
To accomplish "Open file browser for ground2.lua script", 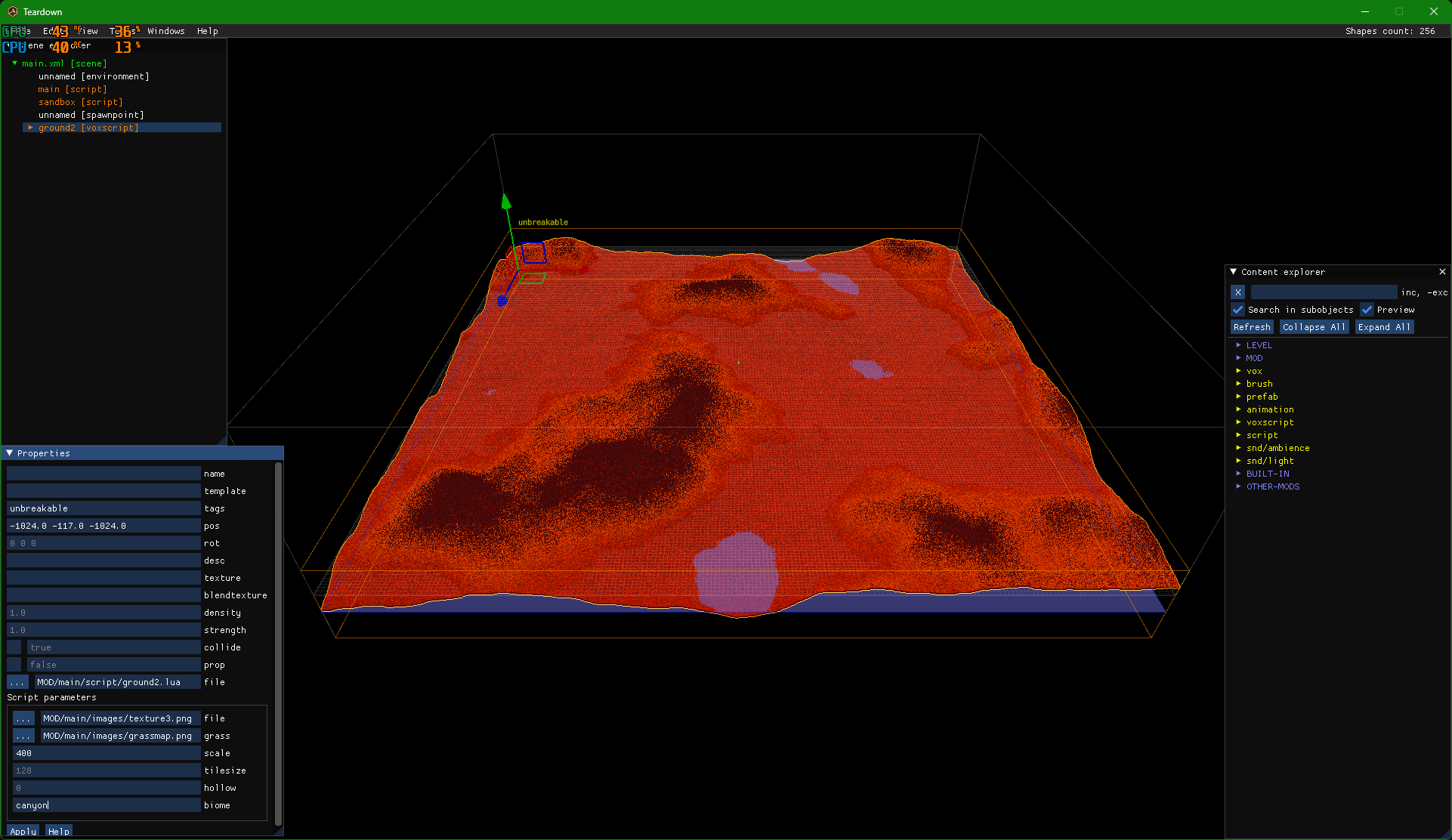I will 17,682.
